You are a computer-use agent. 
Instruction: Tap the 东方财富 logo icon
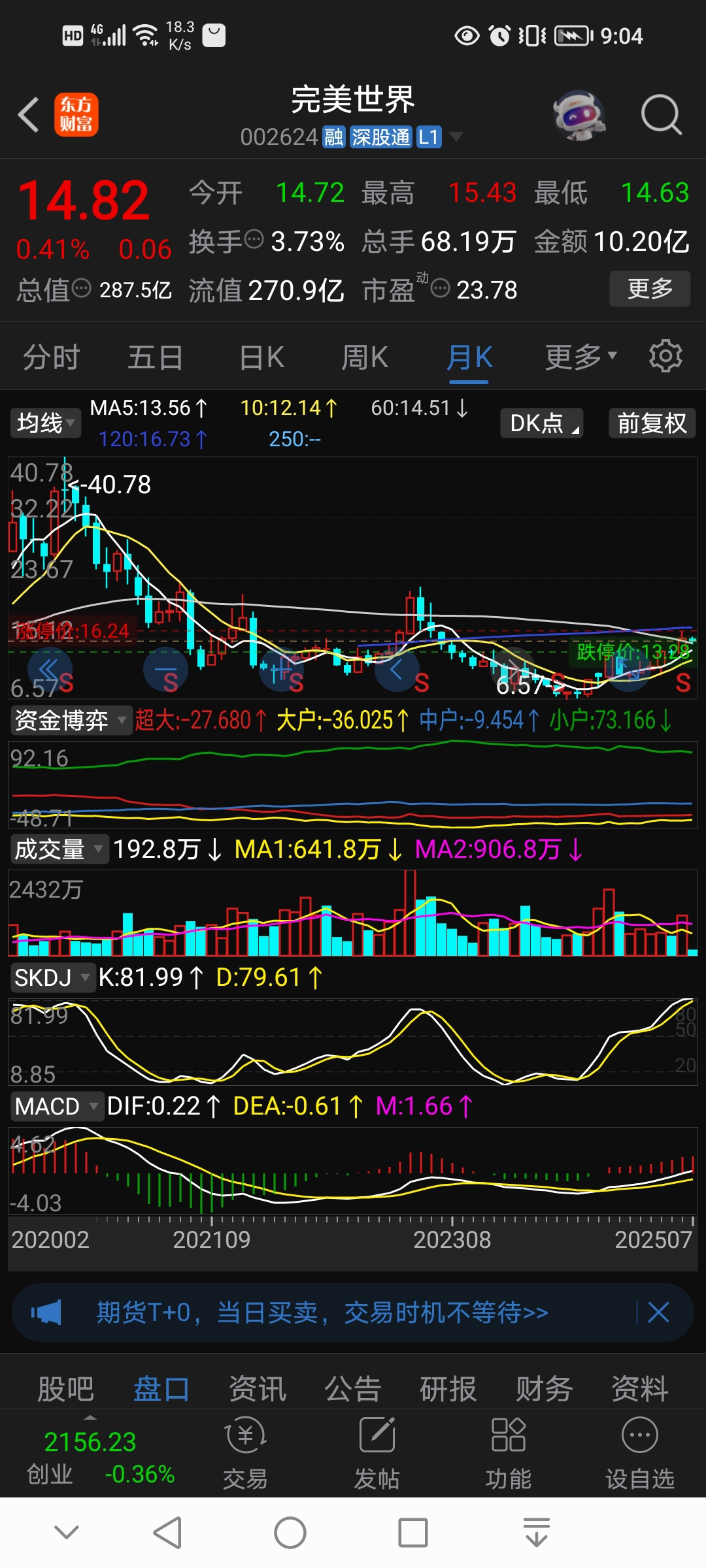76,114
